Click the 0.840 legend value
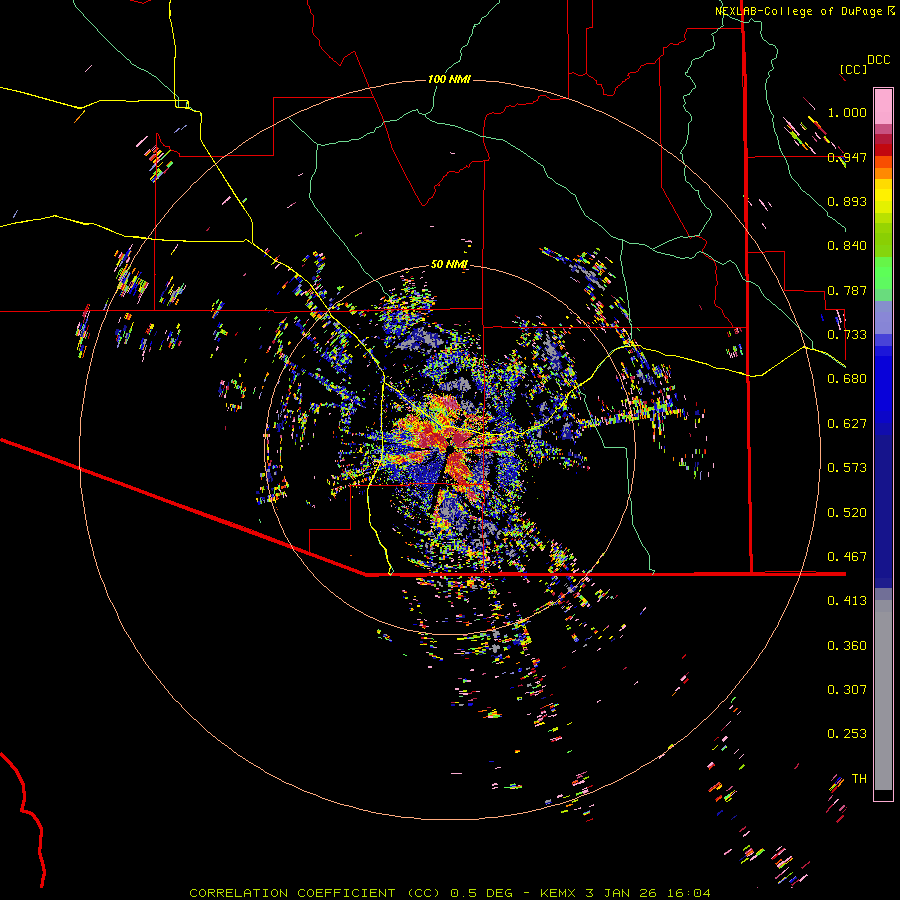The image size is (900, 900). tap(847, 246)
